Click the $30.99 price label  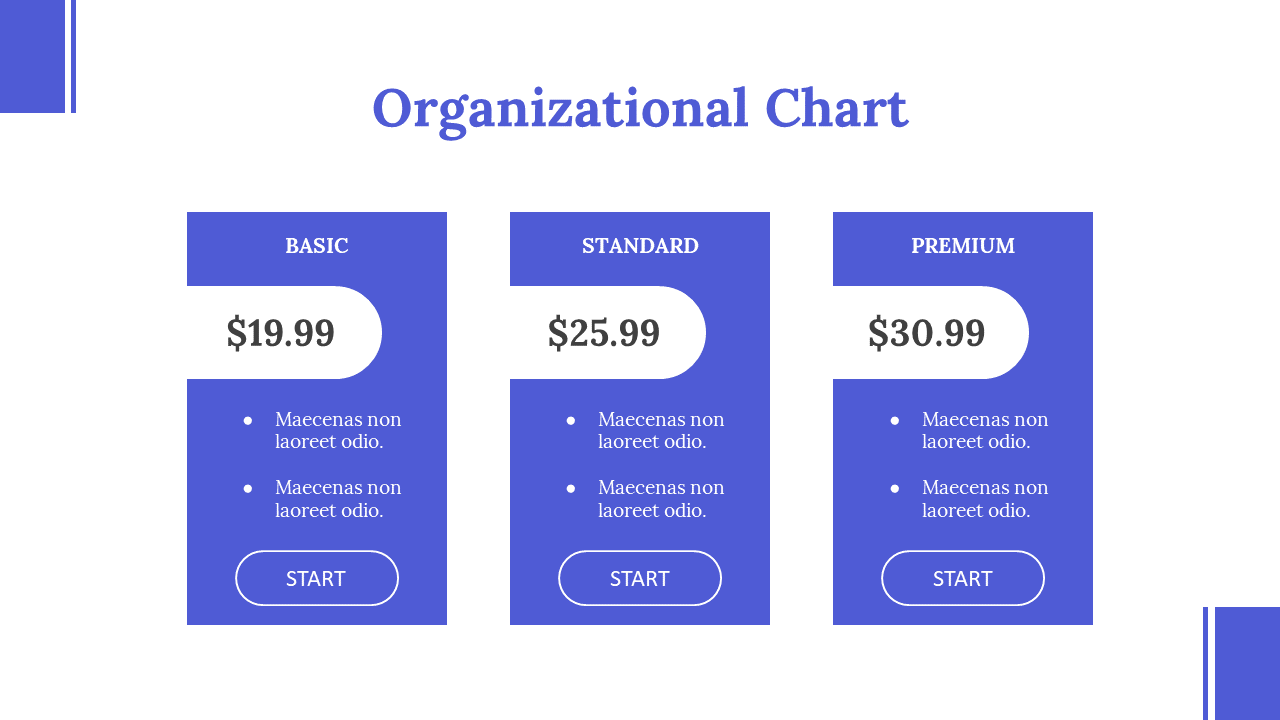927,333
